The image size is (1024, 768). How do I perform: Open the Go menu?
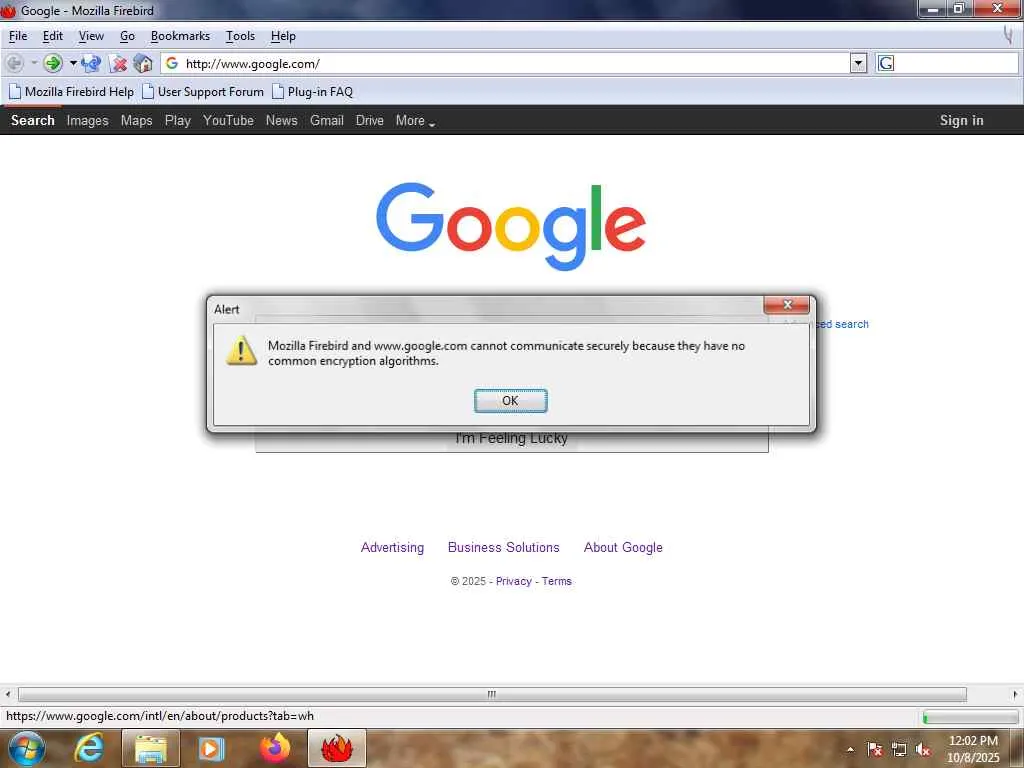coord(127,36)
